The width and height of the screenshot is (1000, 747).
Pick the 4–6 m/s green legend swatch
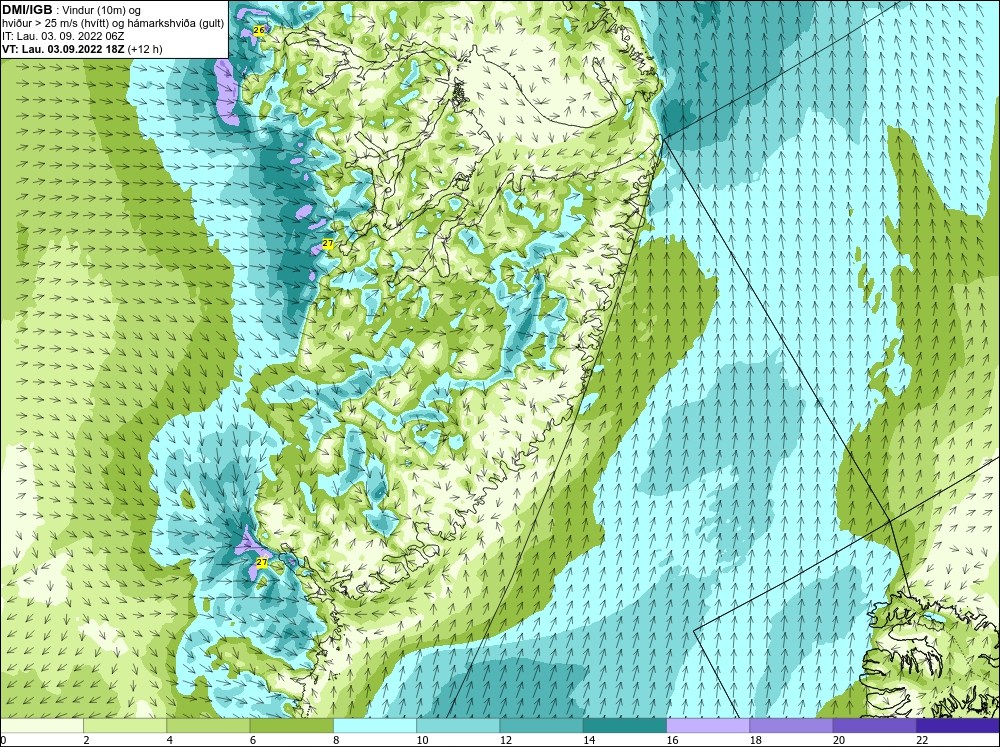(208, 725)
